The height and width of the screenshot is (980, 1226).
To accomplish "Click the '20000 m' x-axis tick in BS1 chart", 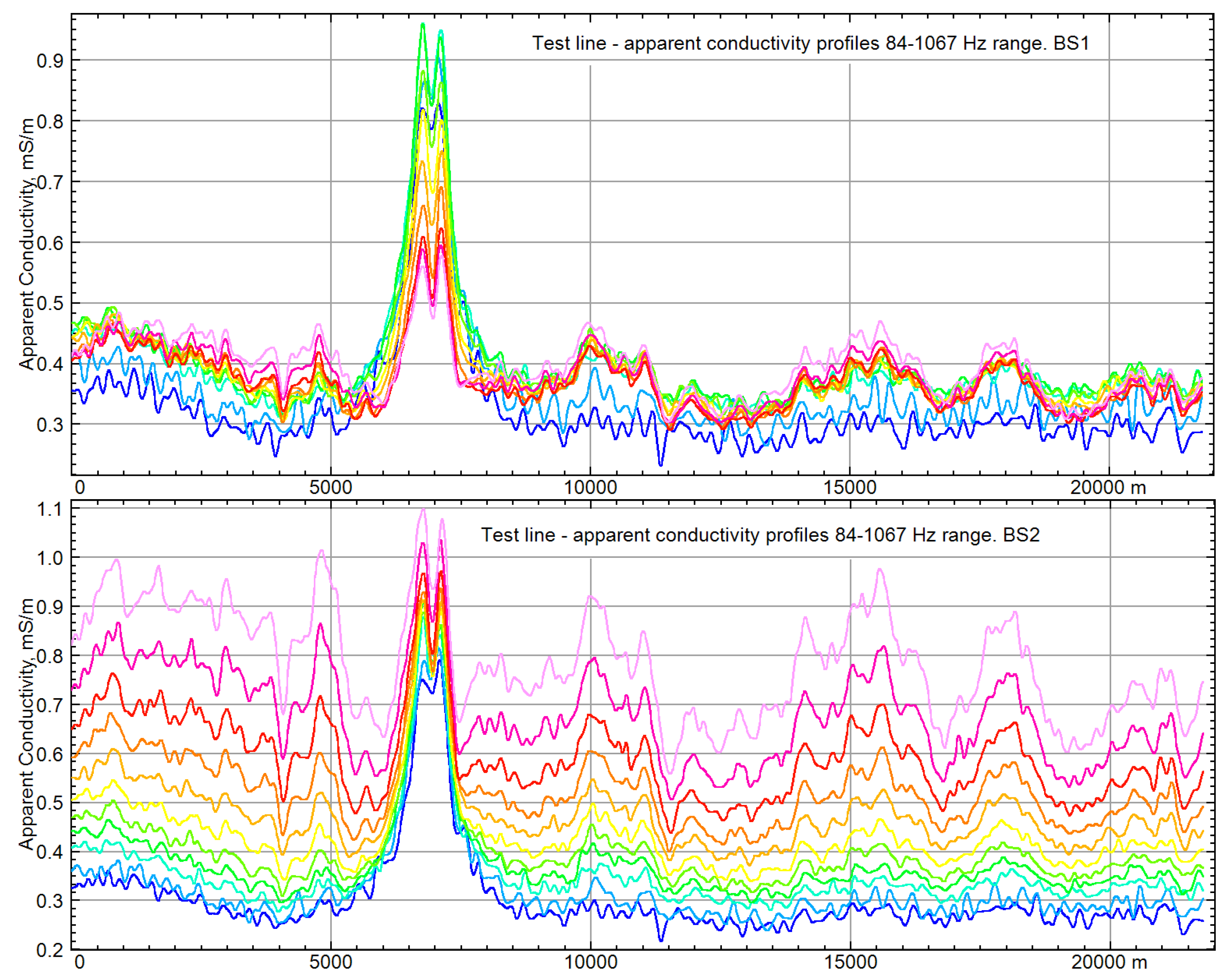I will (x=1108, y=487).
